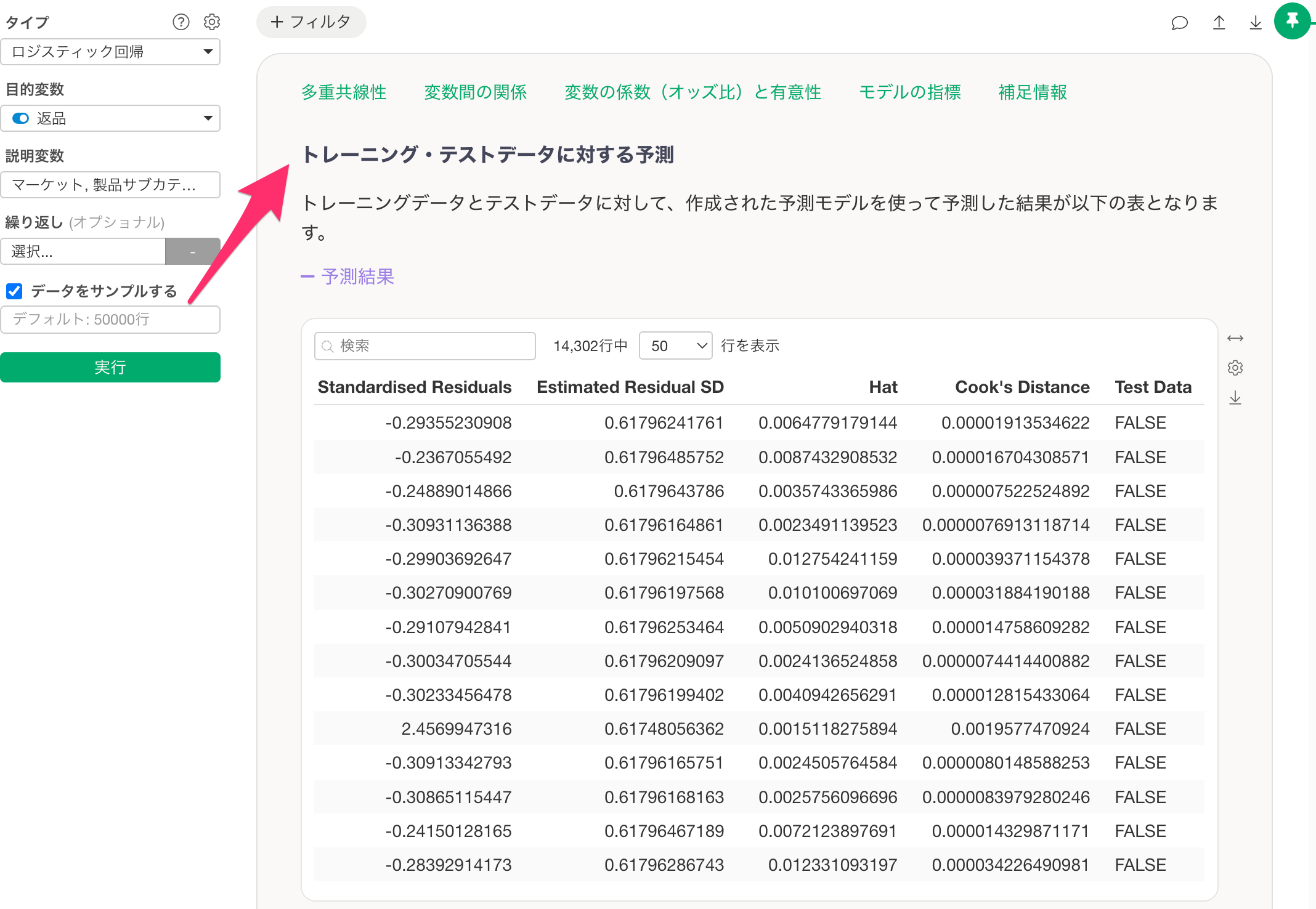Toggle the データをサンプルする checkbox
Screen dimensions: 1316x909
point(14,291)
